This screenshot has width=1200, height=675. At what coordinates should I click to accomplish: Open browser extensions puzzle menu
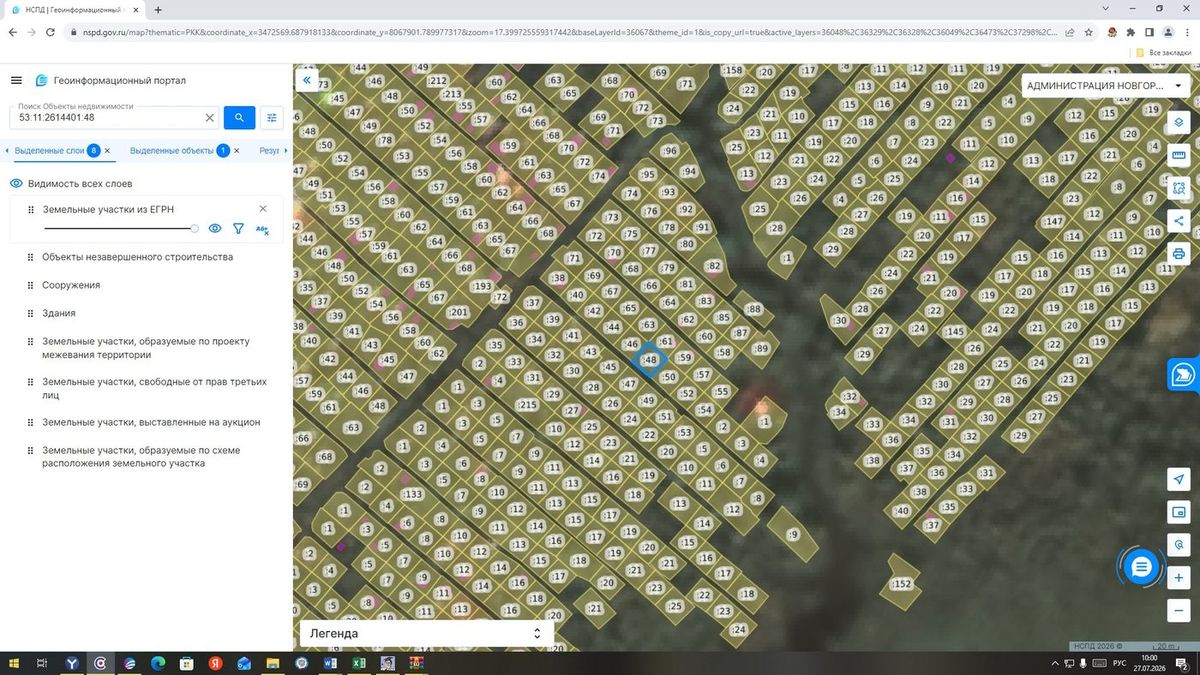click(1131, 32)
